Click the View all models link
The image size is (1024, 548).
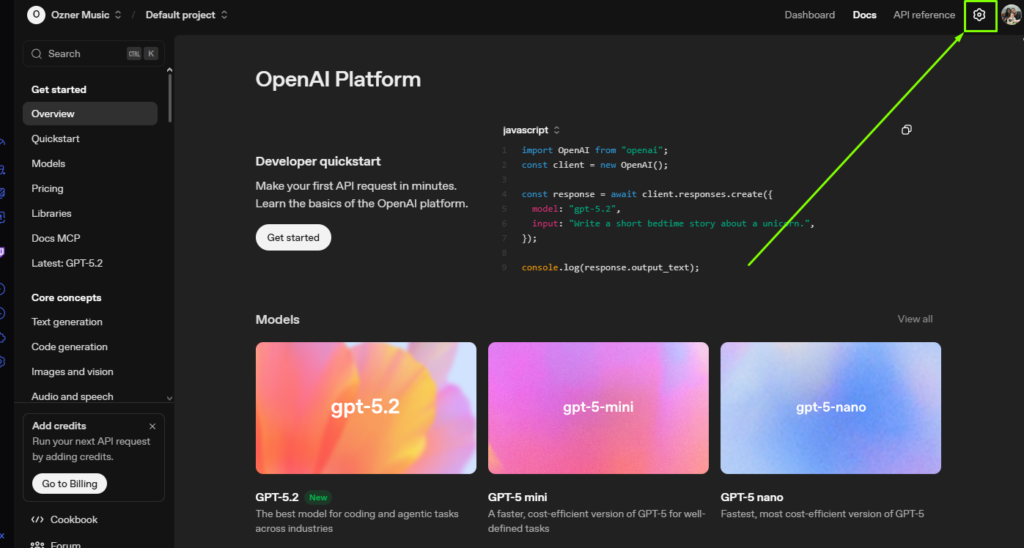point(915,319)
